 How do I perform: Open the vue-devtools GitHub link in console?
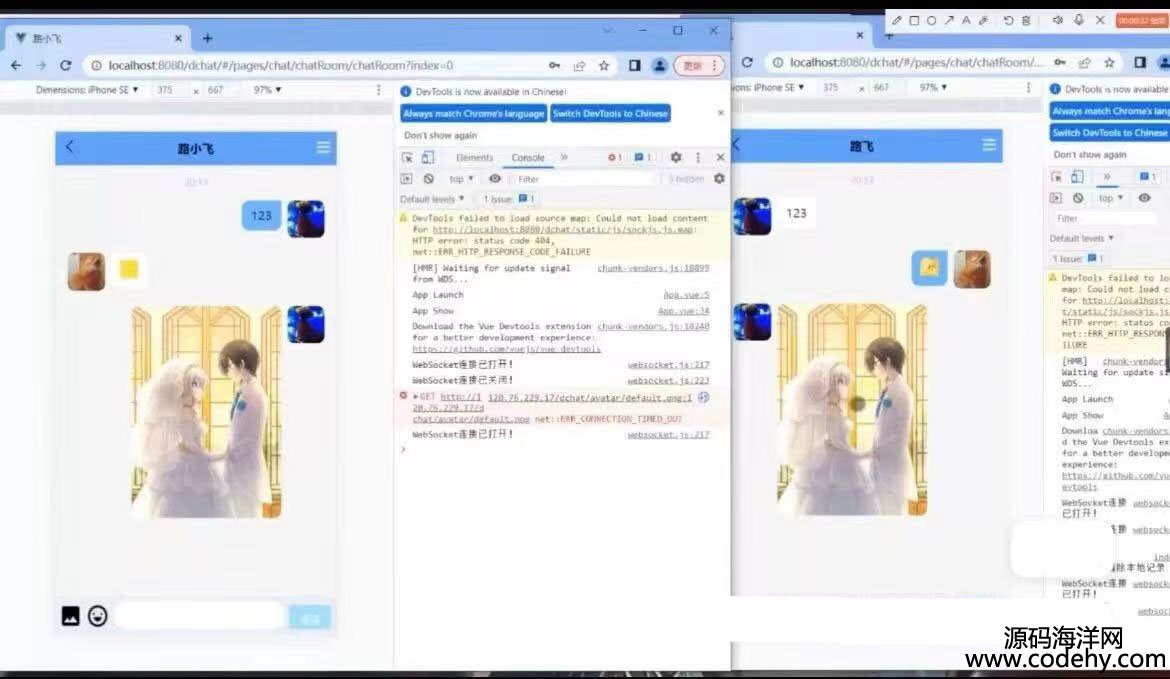(507, 348)
